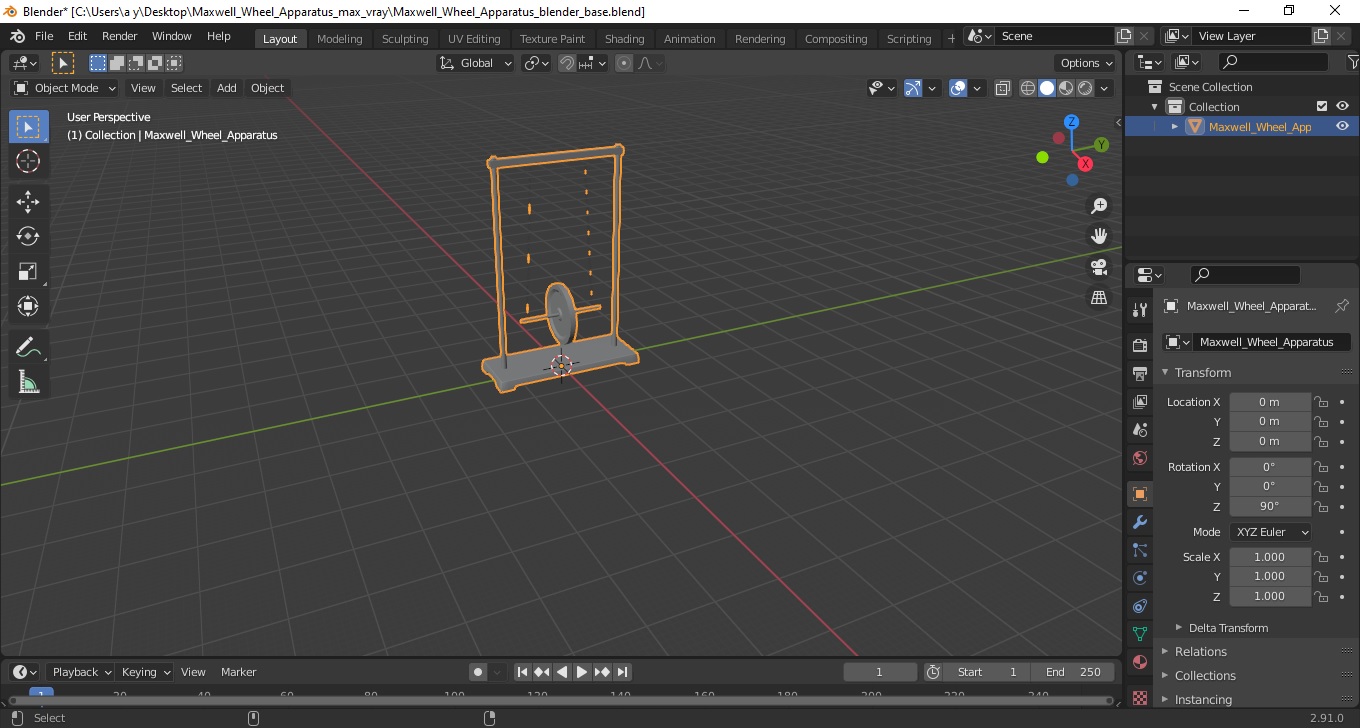Open the Particle properties tab
The width and height of the screenshot is (1360, 728).
[1139, 550]
